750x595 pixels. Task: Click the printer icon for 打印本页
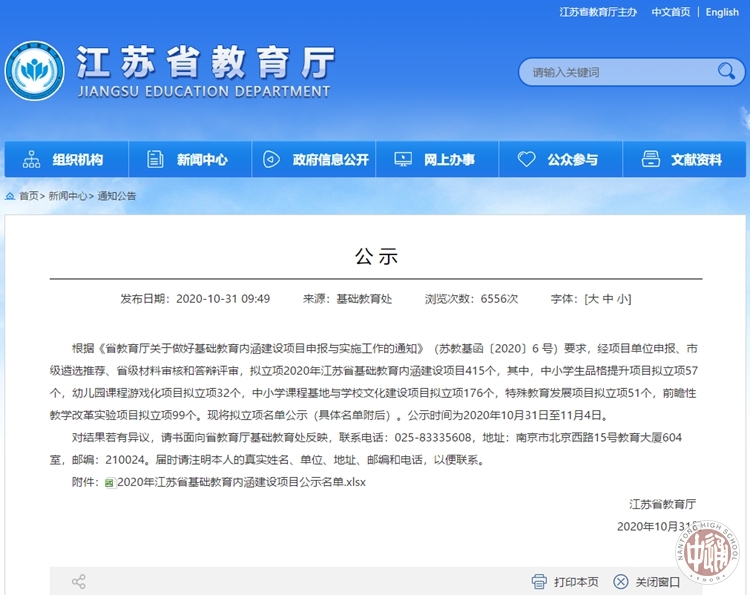tap(539, 581)
